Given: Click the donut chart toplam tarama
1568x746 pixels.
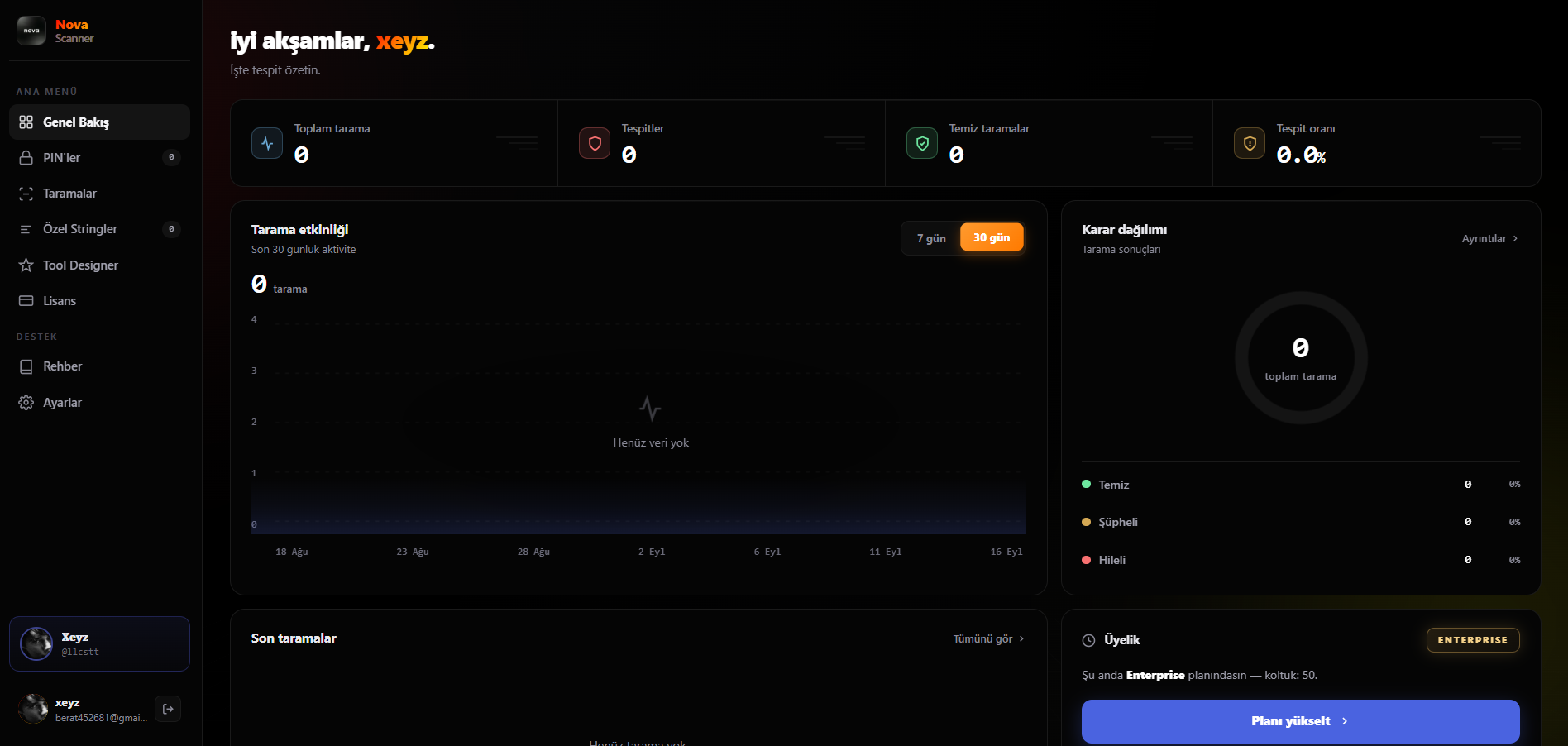Looking at the screenshot, I should (x=1301, y=358).
